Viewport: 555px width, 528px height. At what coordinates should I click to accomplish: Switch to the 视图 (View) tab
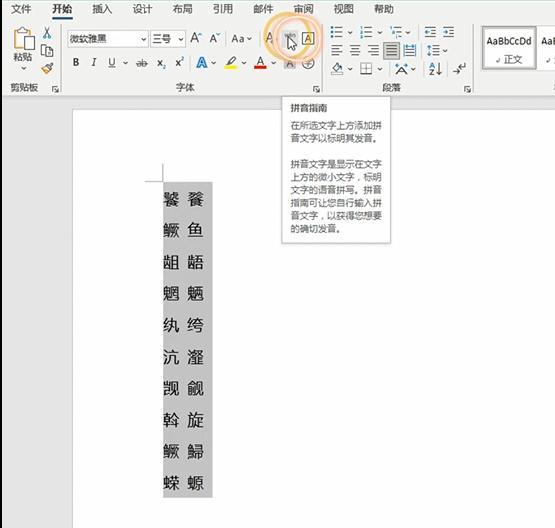[x=343, y=9]
